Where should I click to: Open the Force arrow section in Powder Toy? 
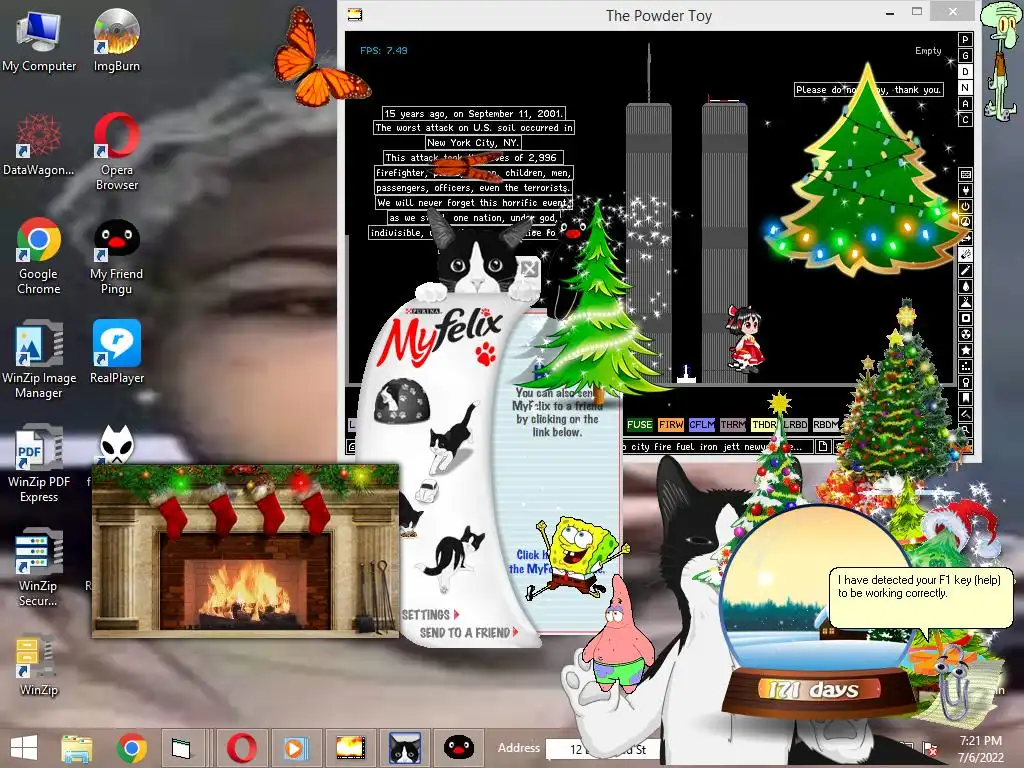tap(965, 238)
